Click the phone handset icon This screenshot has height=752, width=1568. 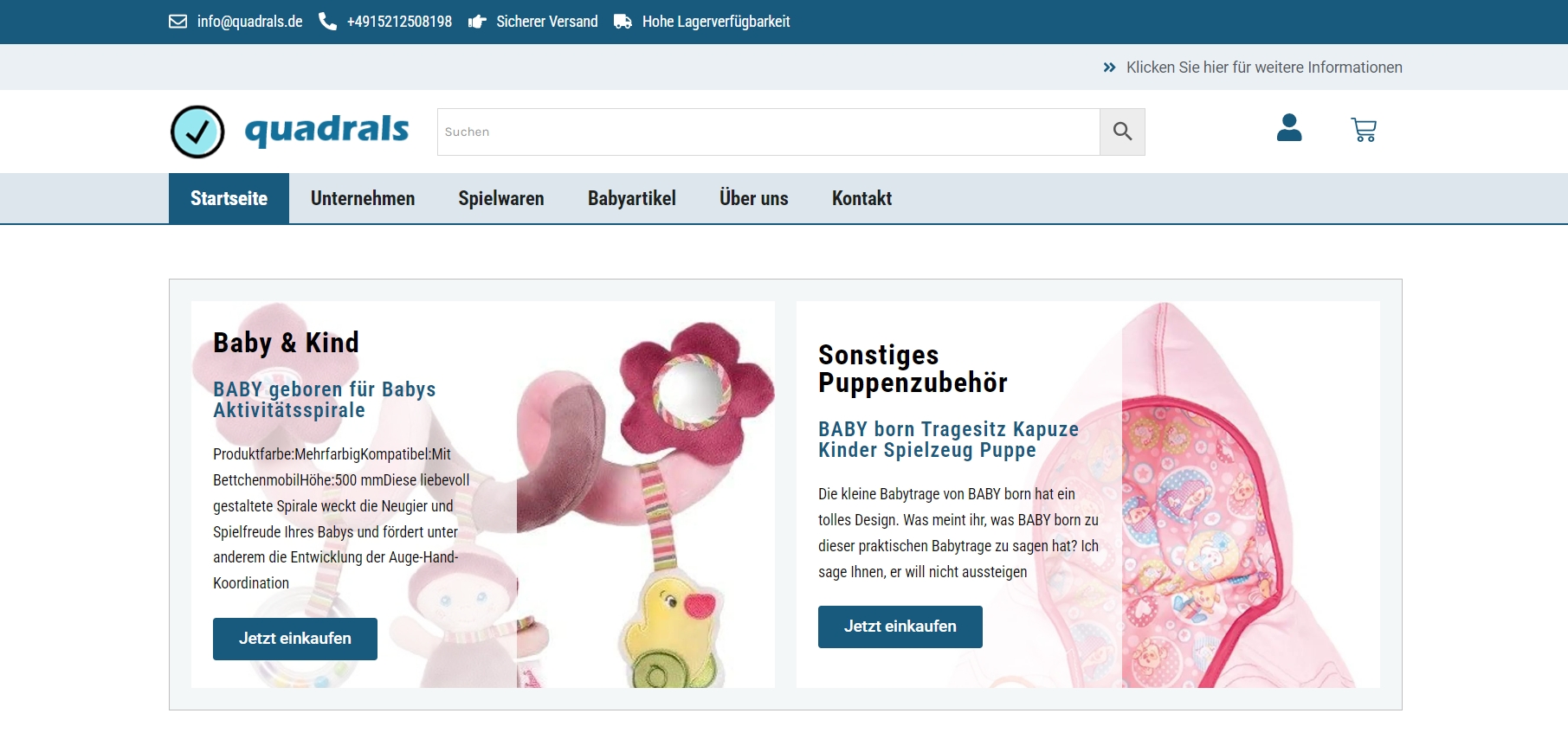(327, 22)
